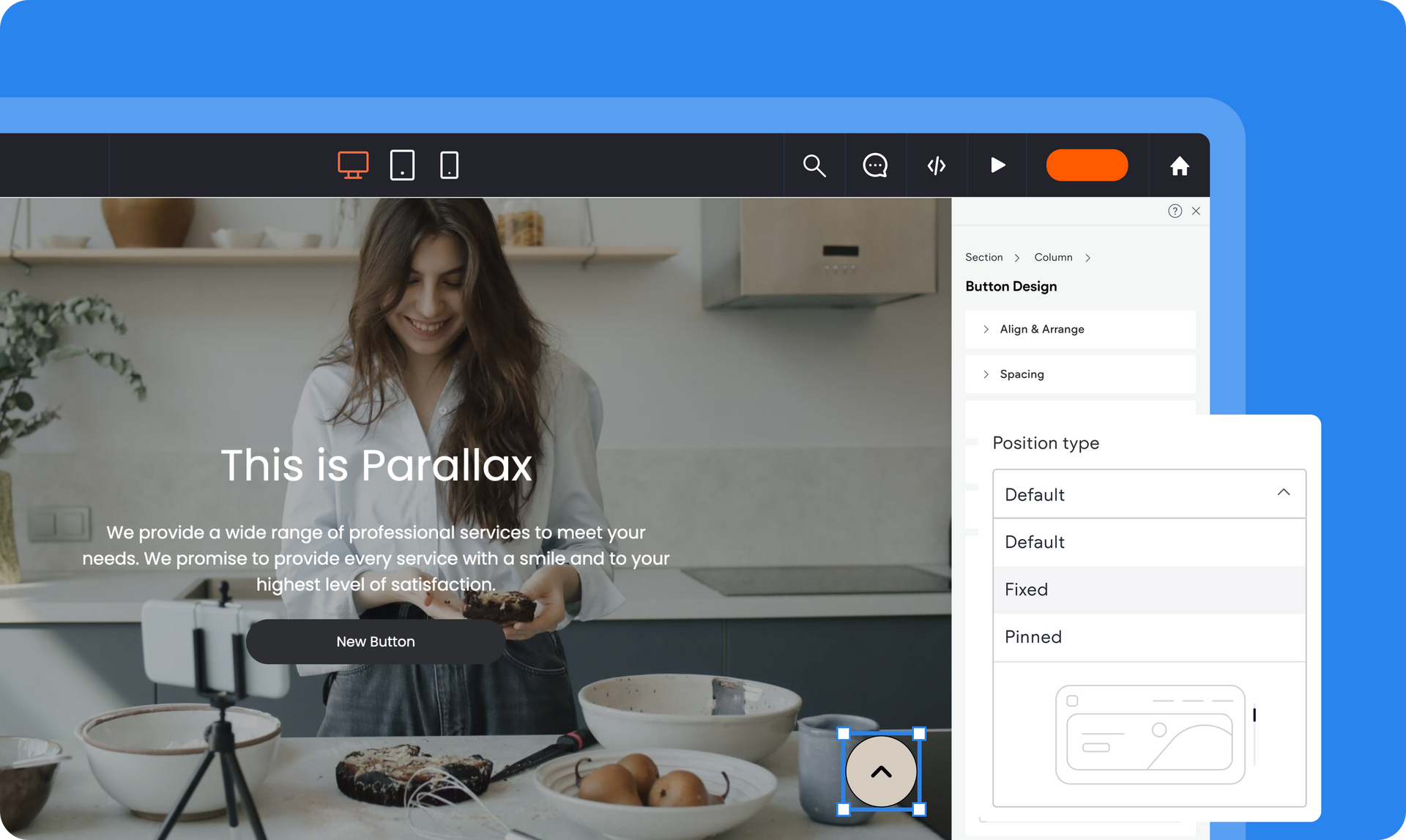Viewport: 1406px width, 840px height.
Task: Click the Button Design breadcrumb label
Action: point(1011,287)
